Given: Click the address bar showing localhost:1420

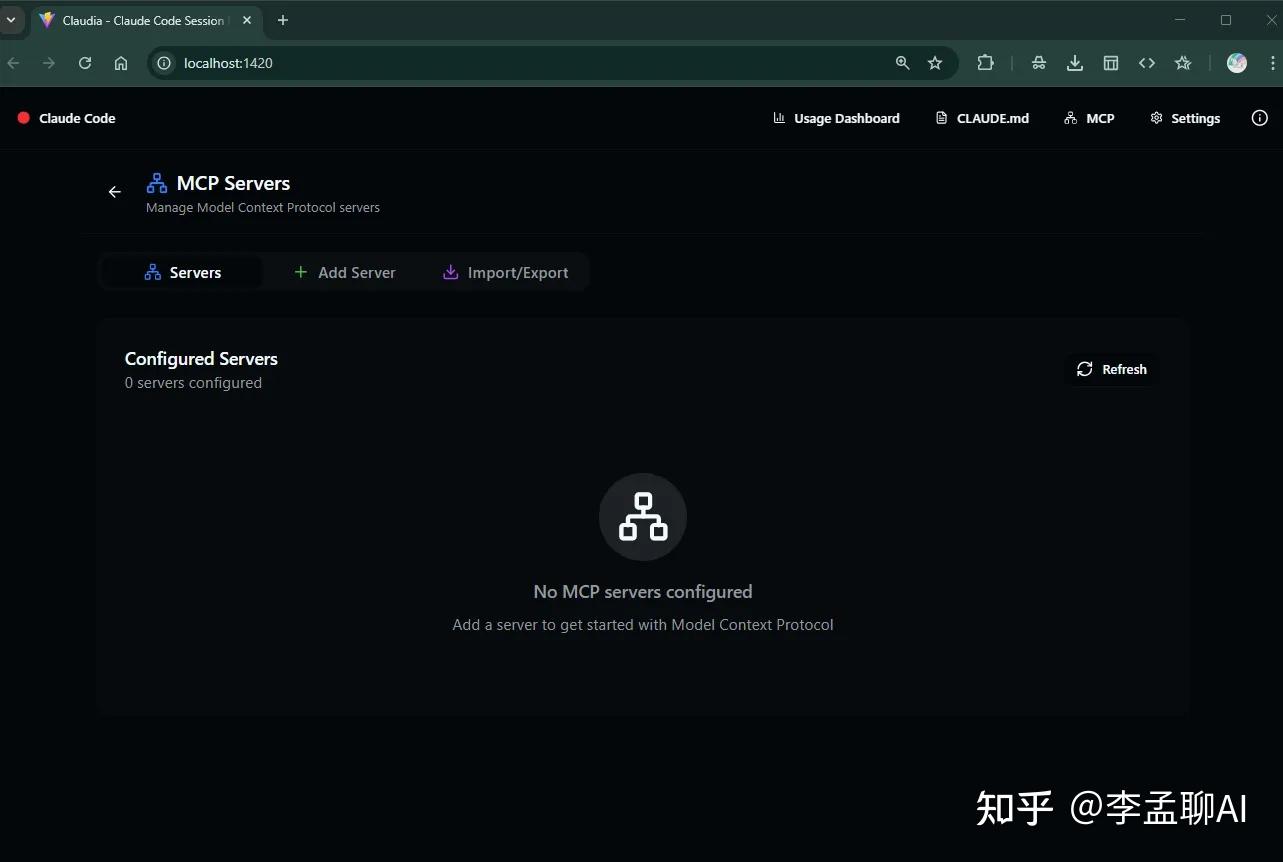Looking at the screenshot, I should pos(230,62).
